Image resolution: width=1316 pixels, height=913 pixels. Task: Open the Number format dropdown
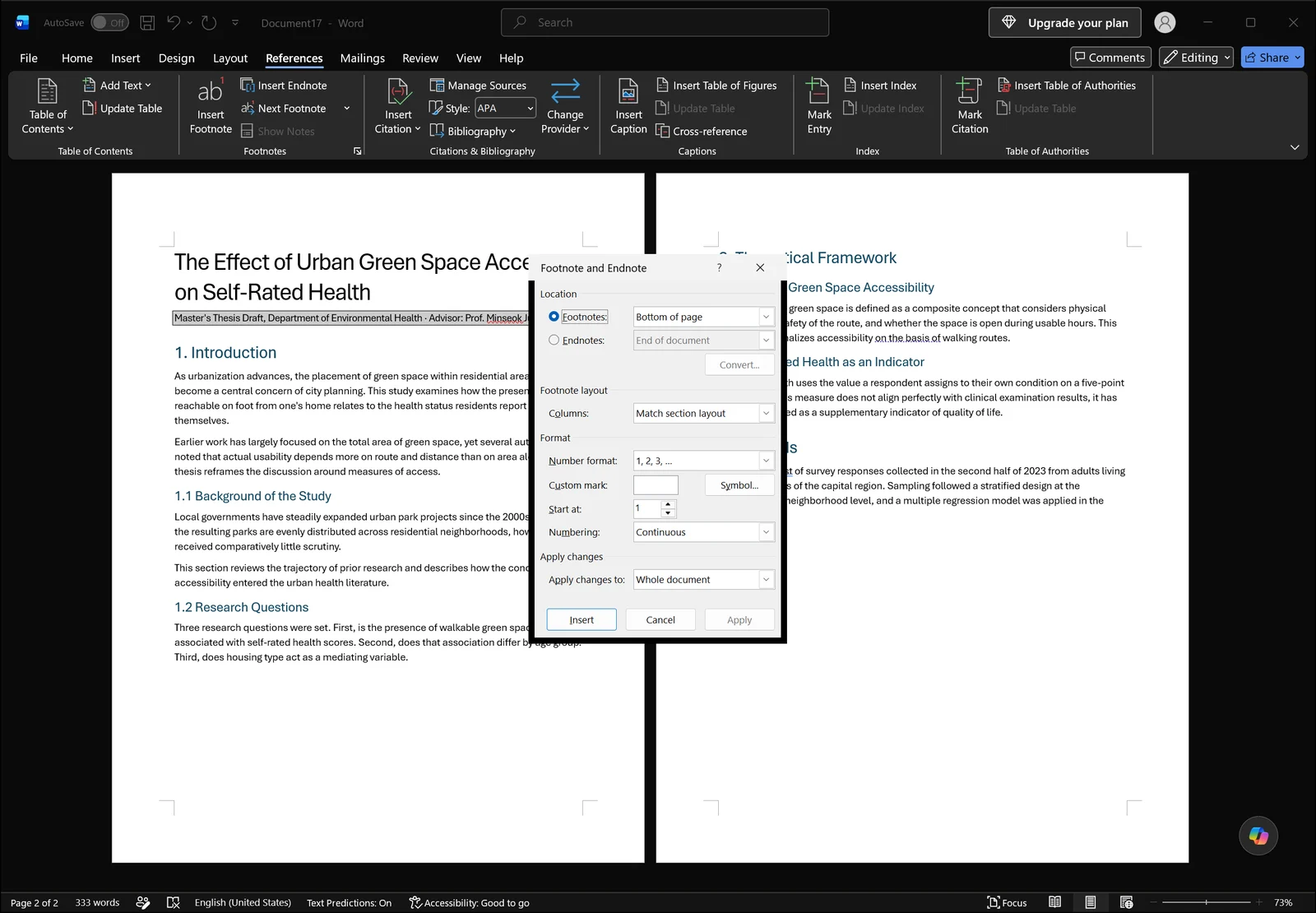coord(703,461)
